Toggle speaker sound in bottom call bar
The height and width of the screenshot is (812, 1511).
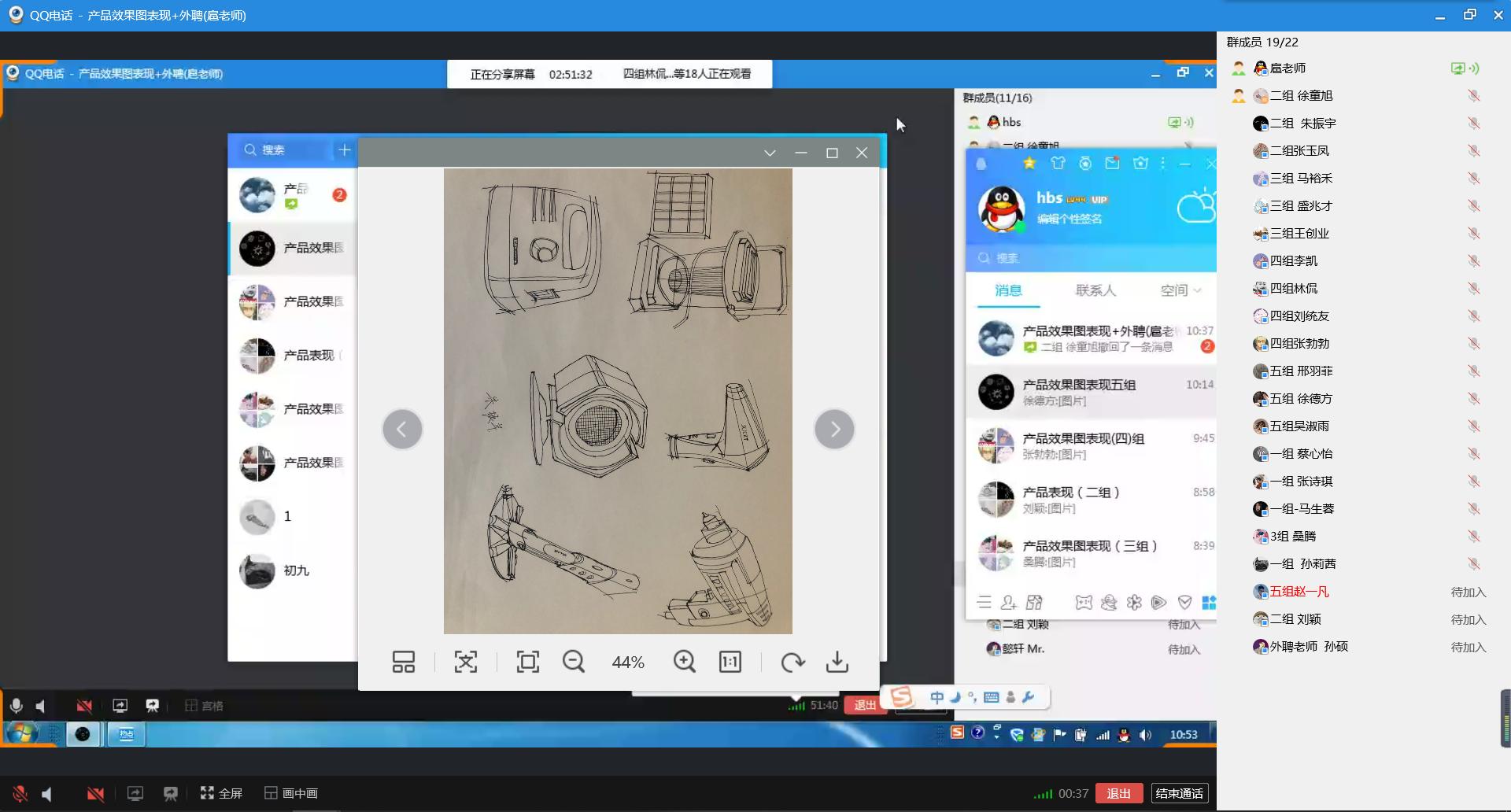(x=47, y=794)
